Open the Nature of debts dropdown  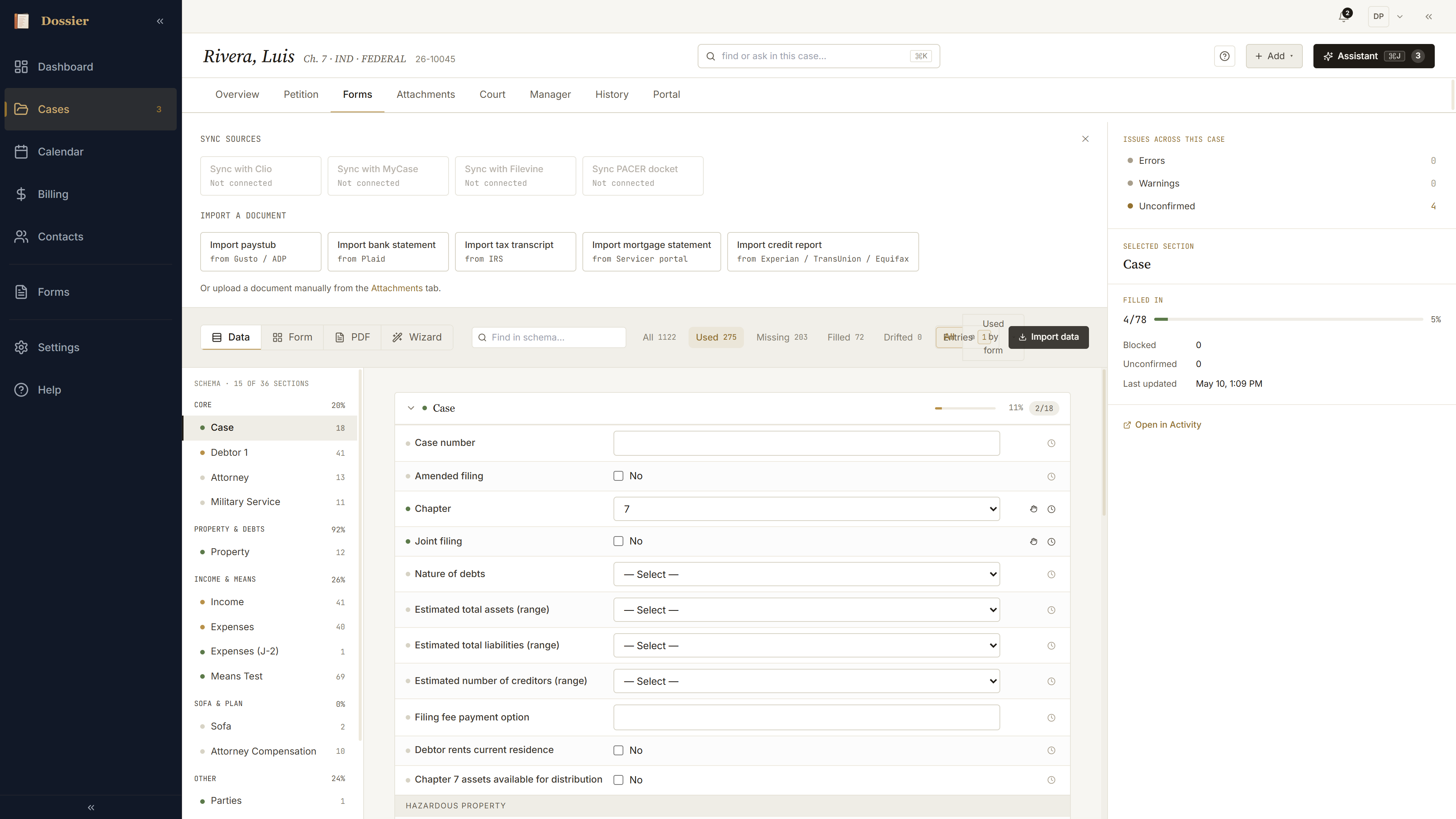806,574
